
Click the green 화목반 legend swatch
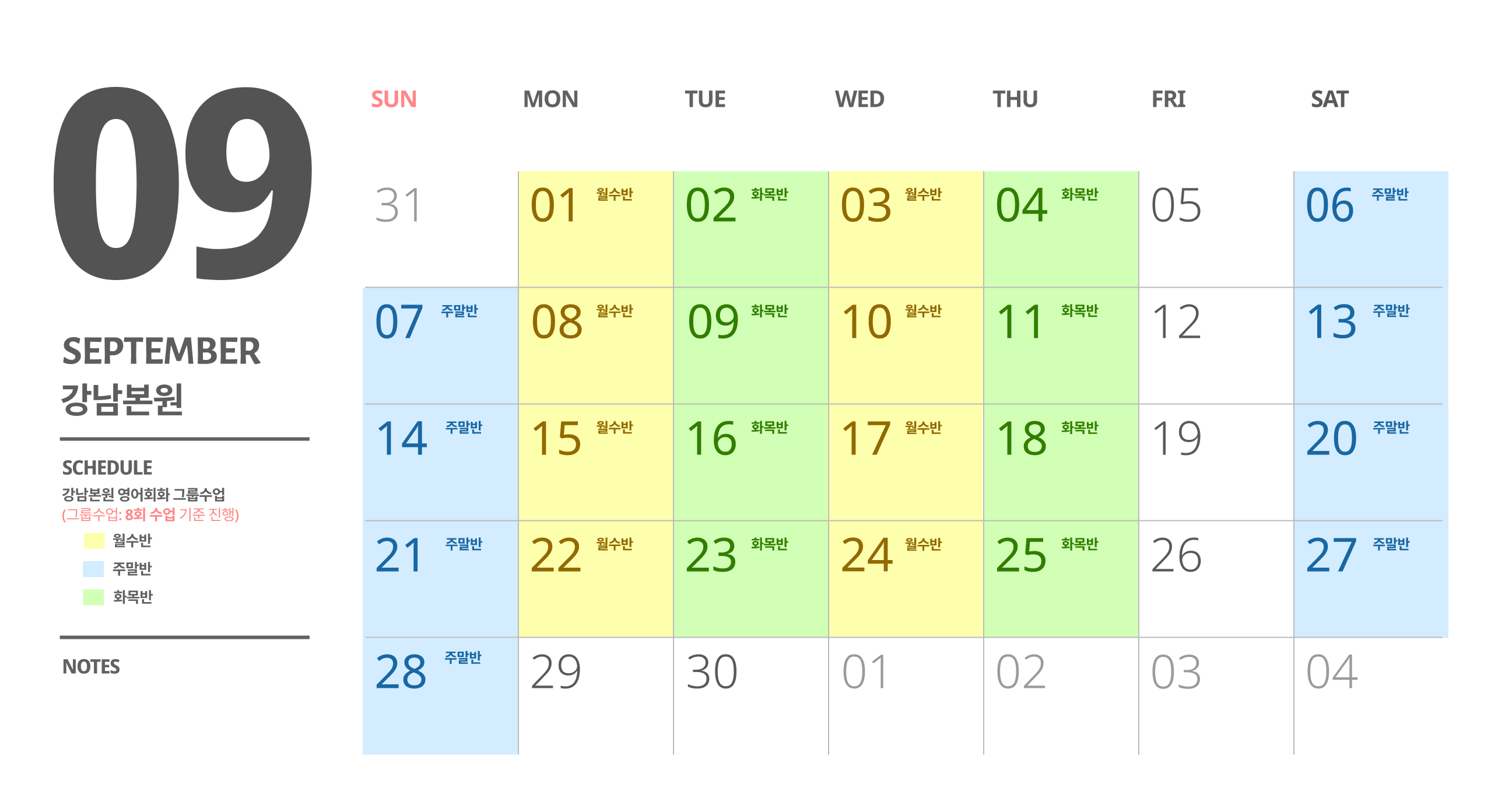pyautogui.click(x=94, y=597)
